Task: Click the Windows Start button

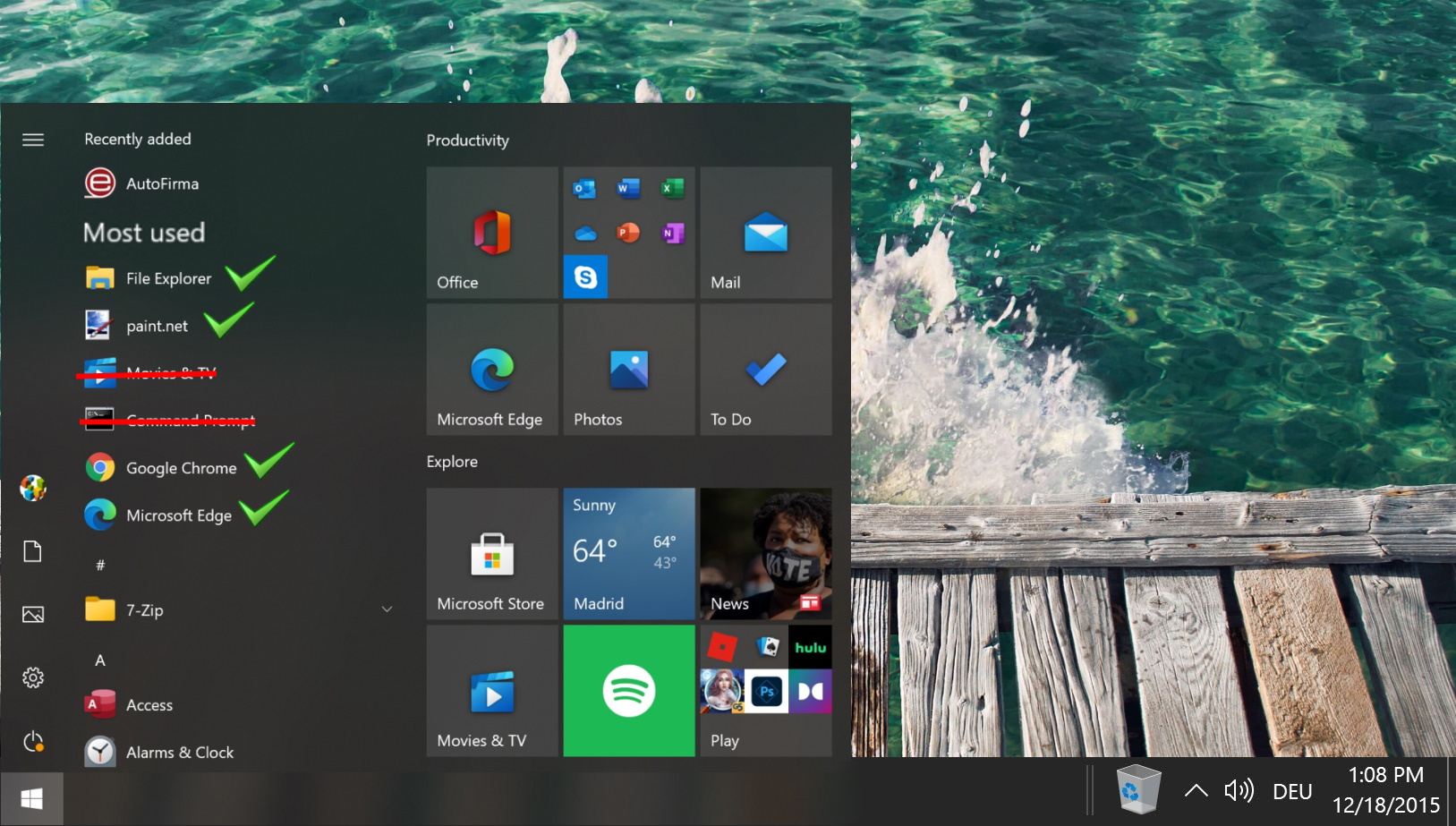Action: (32, 798)
